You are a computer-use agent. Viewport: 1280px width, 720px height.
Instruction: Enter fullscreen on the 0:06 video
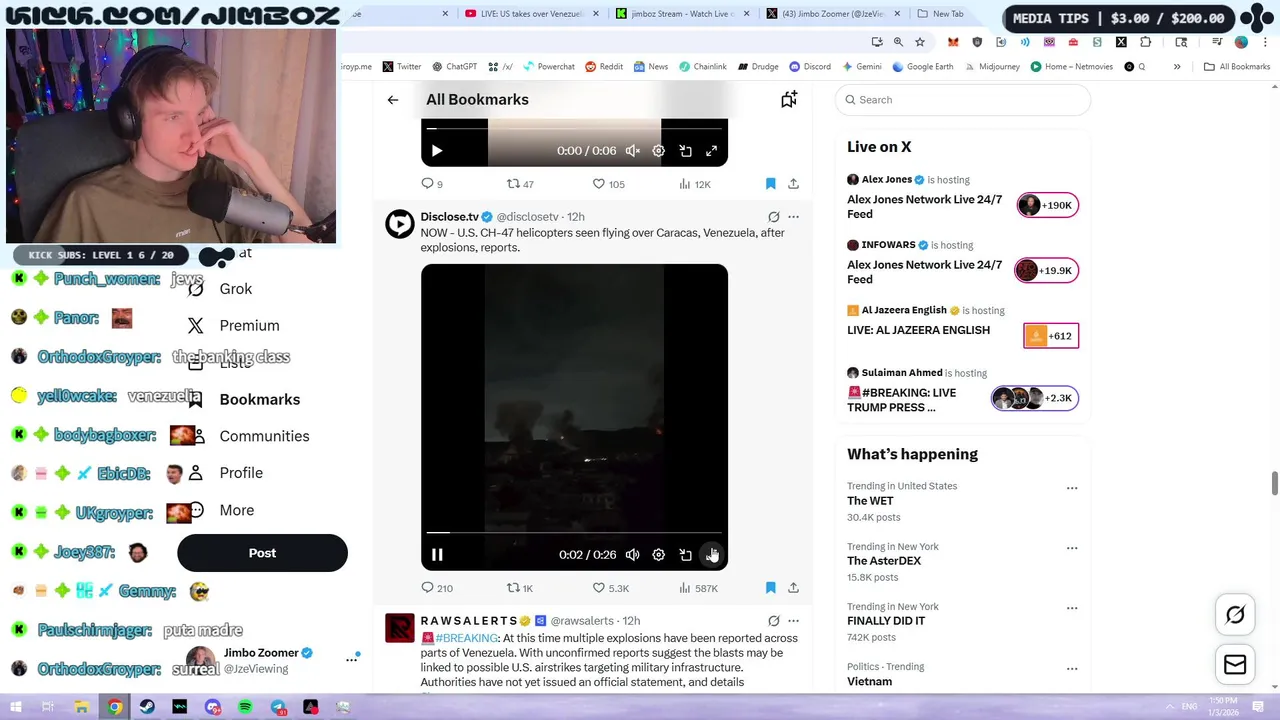tap(712, 151)
